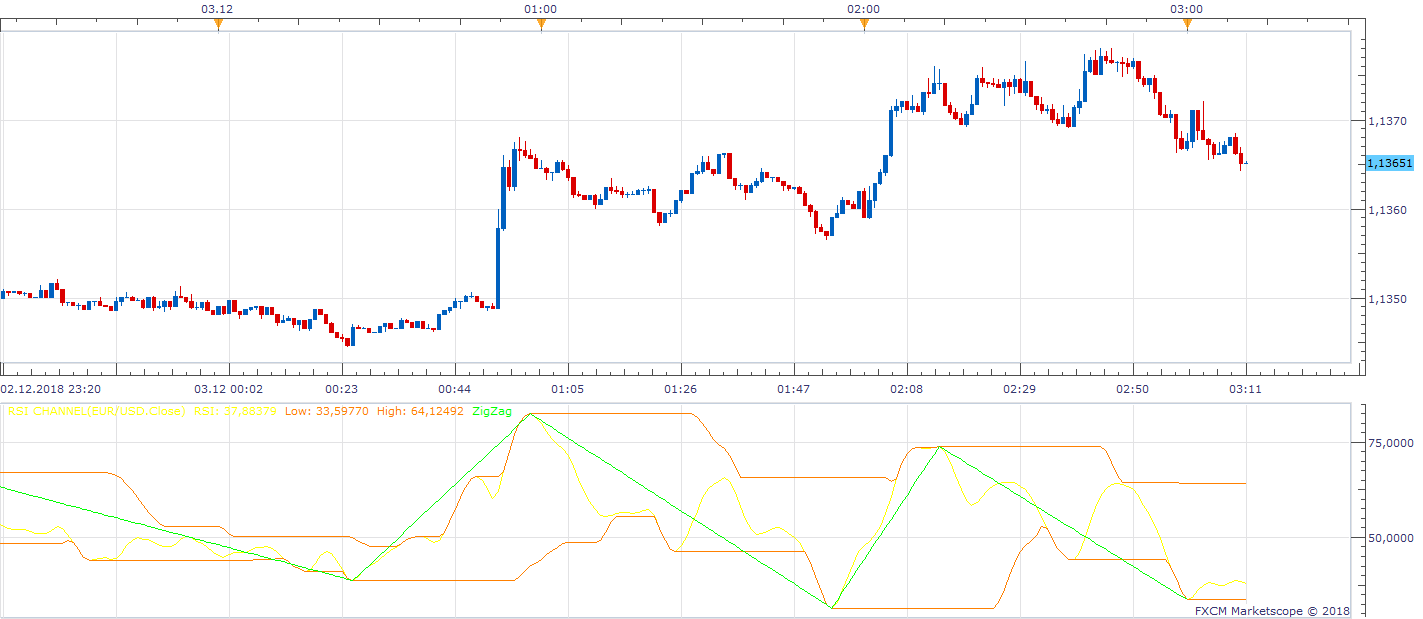Viewport: 1423px width, 619px height.
Task: Click the green ZigZag legend label
Action: coord(492,411)
